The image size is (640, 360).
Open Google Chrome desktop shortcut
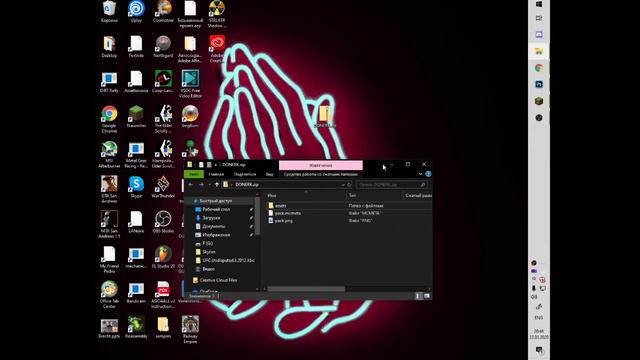coord(109,119)
